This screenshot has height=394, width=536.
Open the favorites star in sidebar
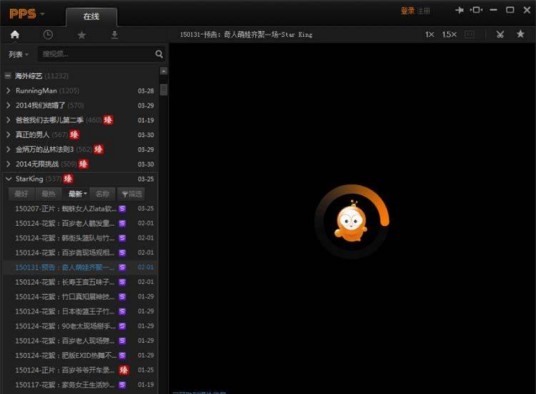click(81, 35)
